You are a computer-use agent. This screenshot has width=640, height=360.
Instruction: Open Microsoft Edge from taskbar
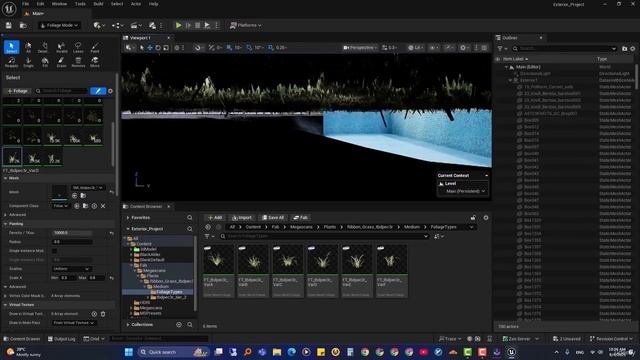(291, 352)
